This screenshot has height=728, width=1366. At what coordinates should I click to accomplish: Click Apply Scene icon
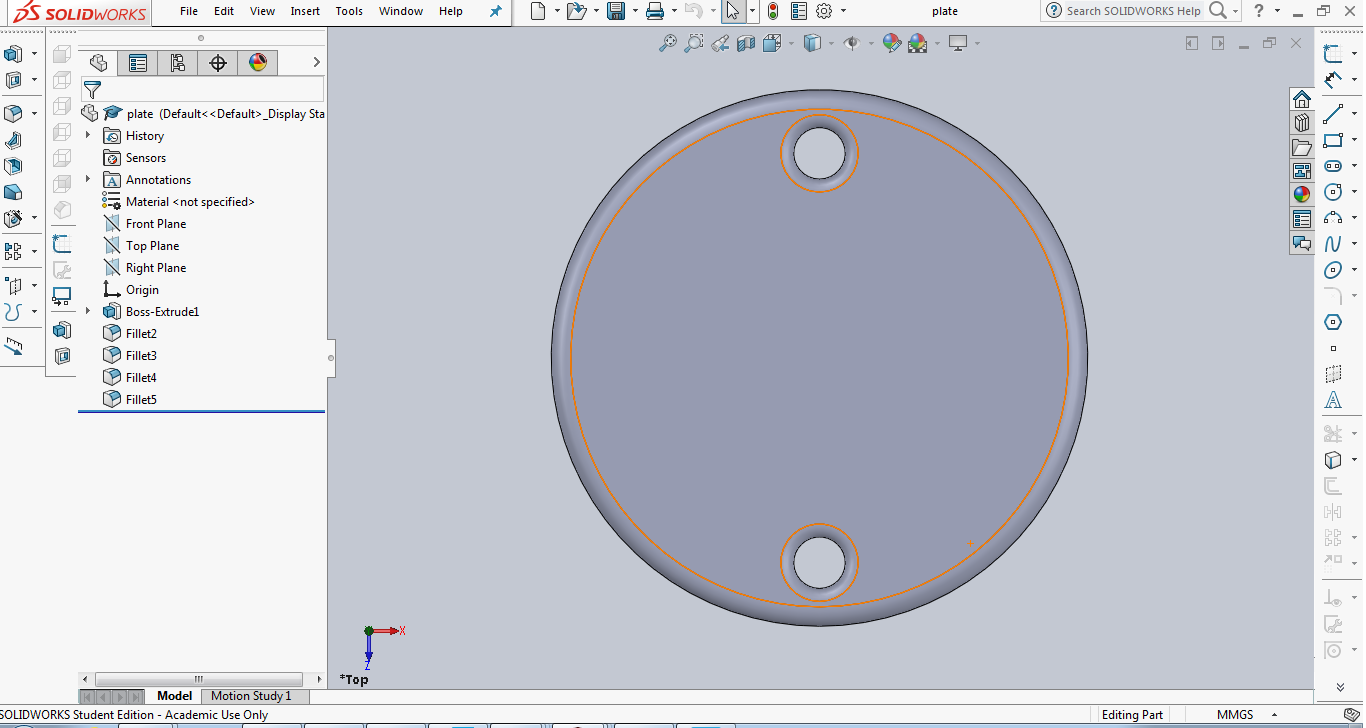click(917, 43)
